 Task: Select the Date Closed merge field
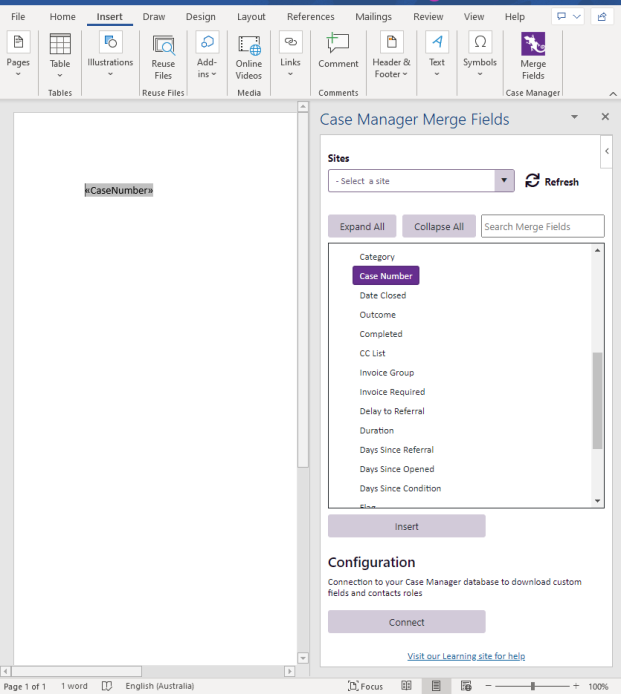click(x=382, y=295)
